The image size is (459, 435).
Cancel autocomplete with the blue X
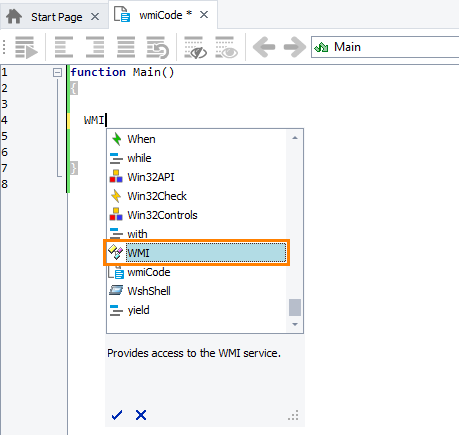141,415
